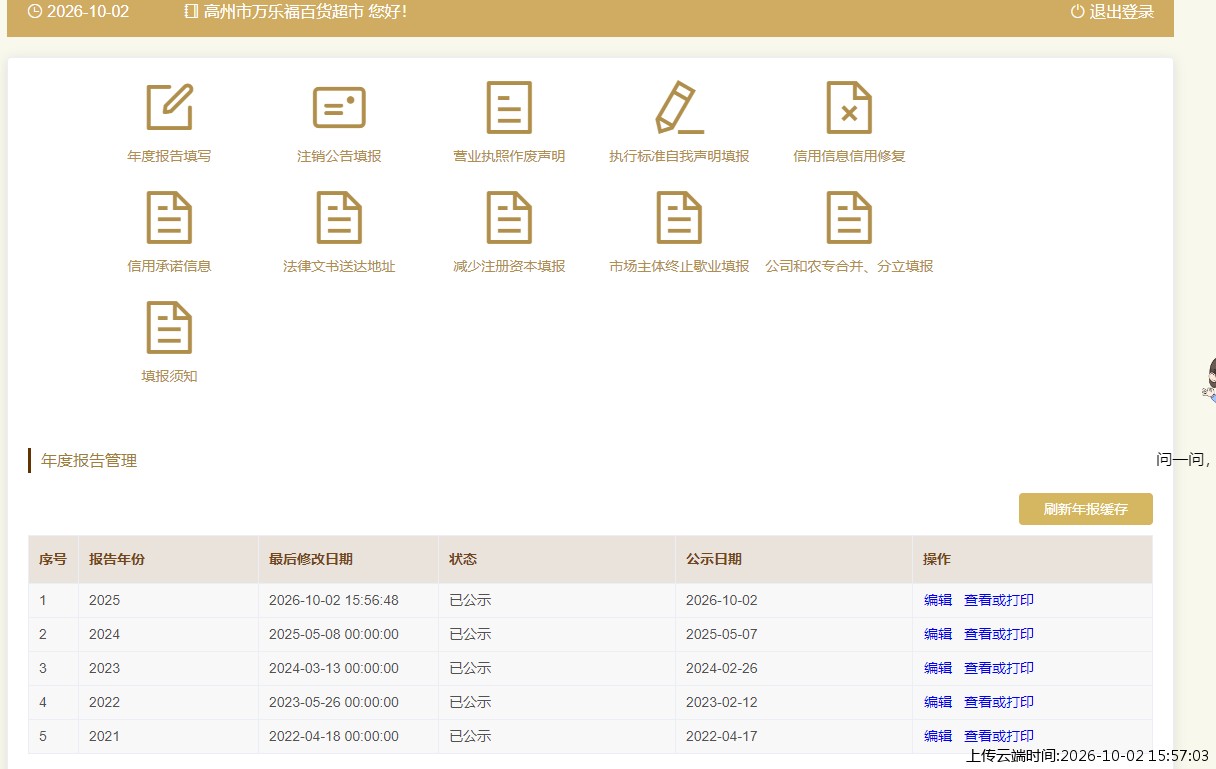Click 编辑 for the 2021 report
1216x769 pixels.
point(938,736)
